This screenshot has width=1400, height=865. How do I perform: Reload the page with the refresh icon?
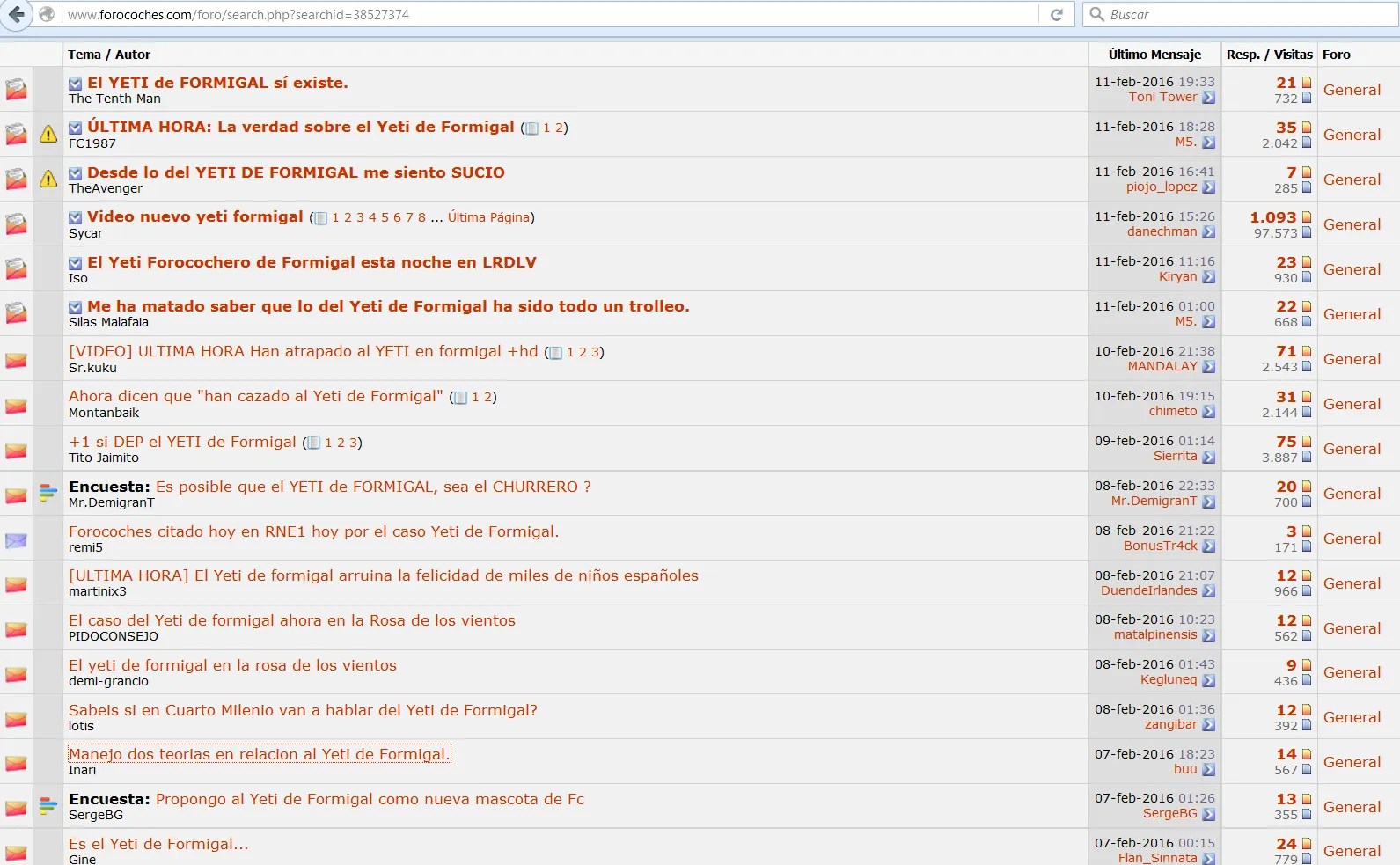[1057, 15]
